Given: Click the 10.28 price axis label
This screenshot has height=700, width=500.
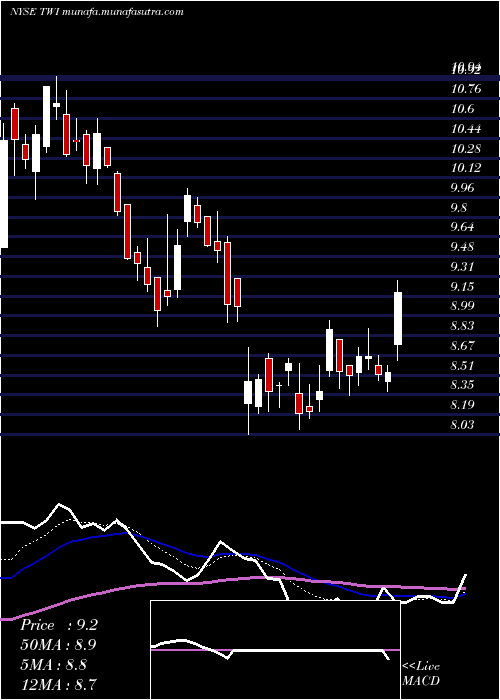Looking at the screenshot, I should point(466,148).
